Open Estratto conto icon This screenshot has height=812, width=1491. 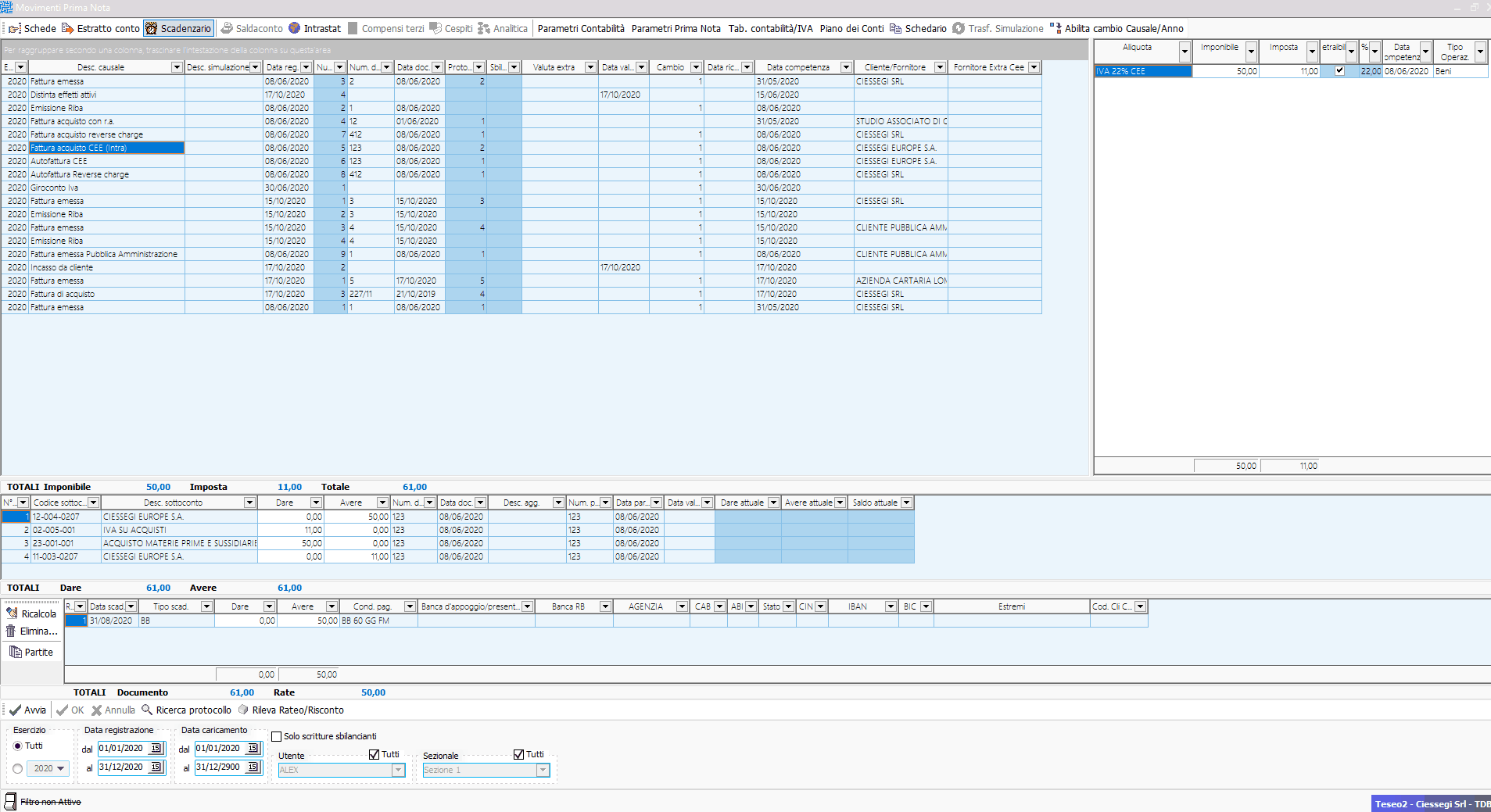[67, 28]
